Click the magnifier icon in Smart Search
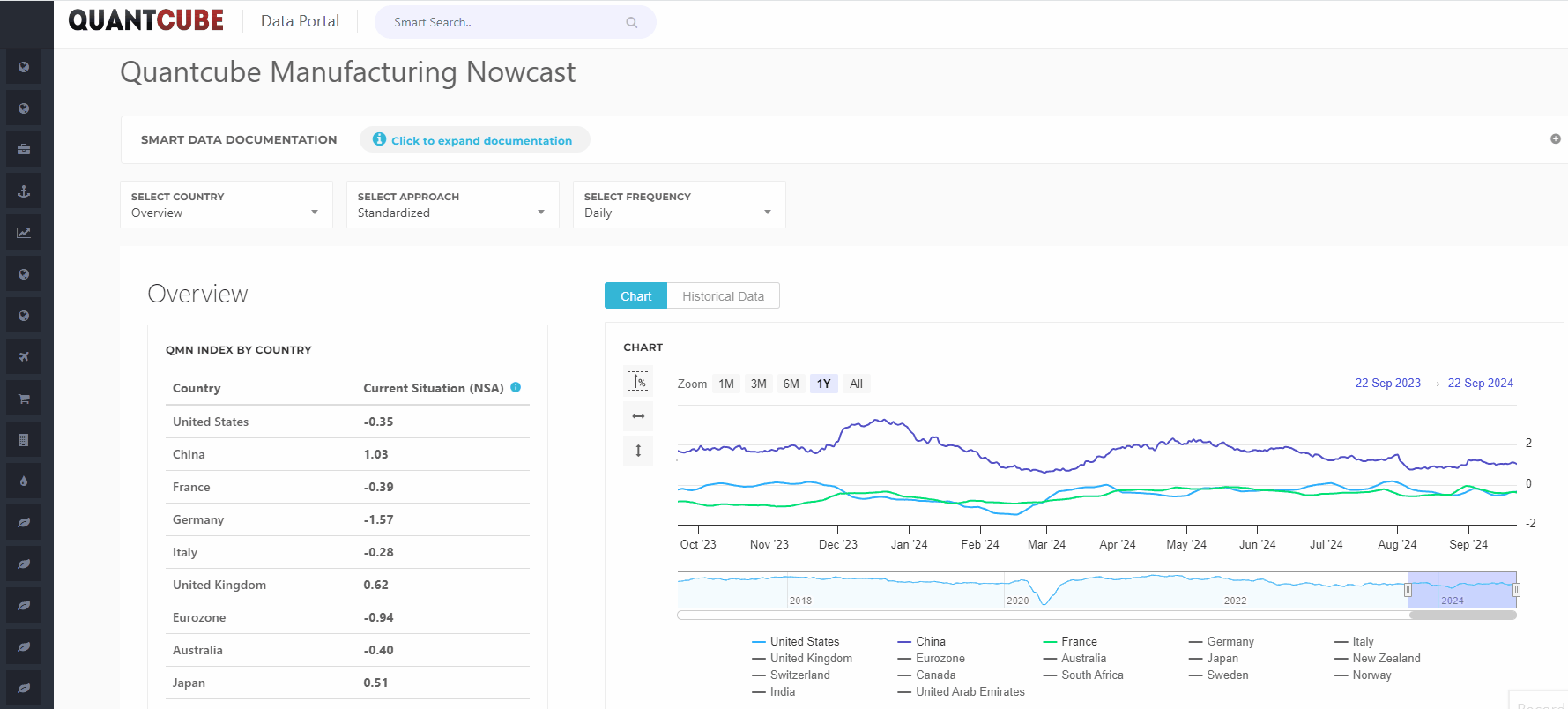The width and height of the screenshot is (1568, 709). tap(632, 23)
